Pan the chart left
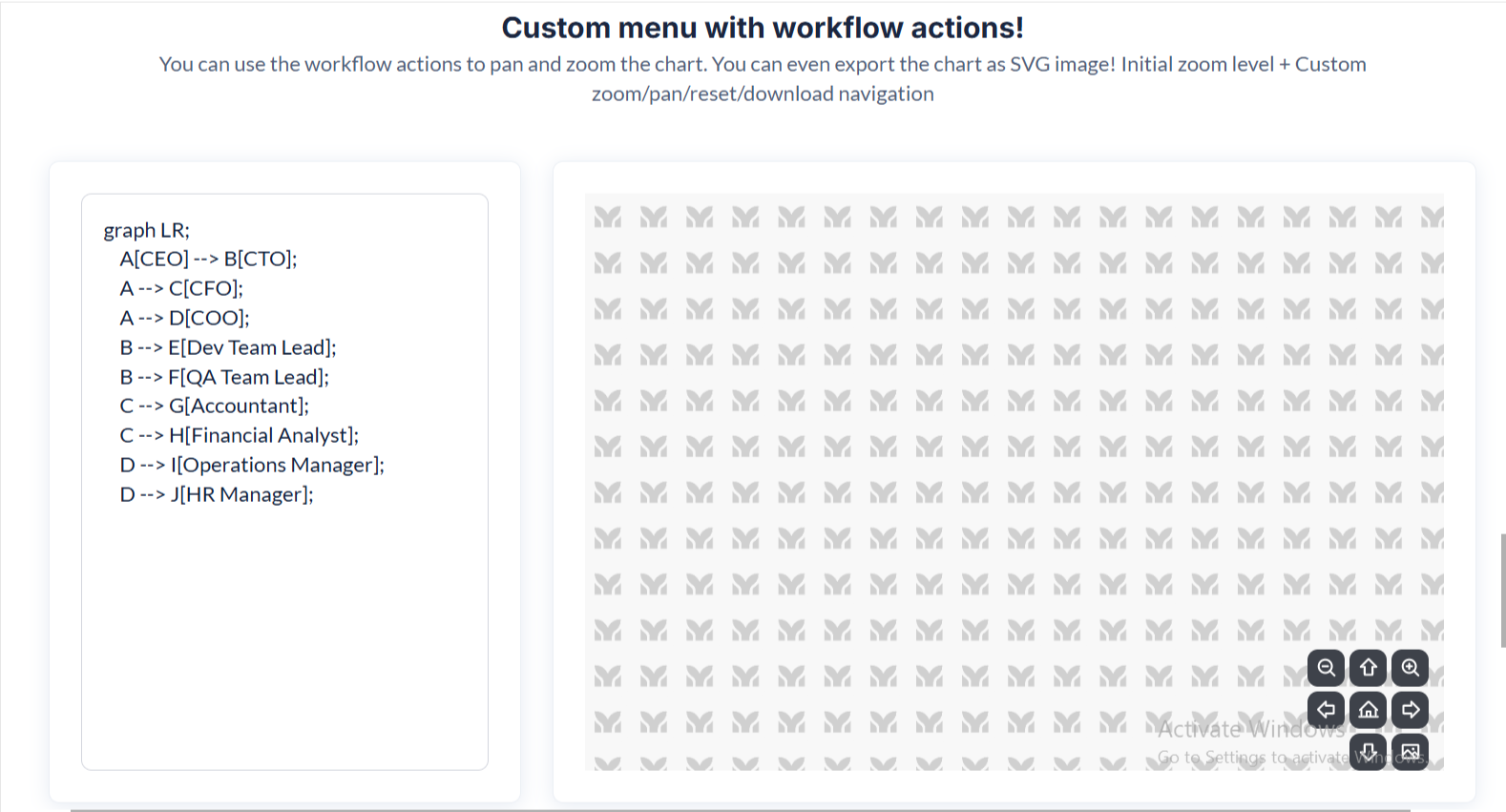The height and width of the screenshot is (812, 1506). (x=1326, y=710)
